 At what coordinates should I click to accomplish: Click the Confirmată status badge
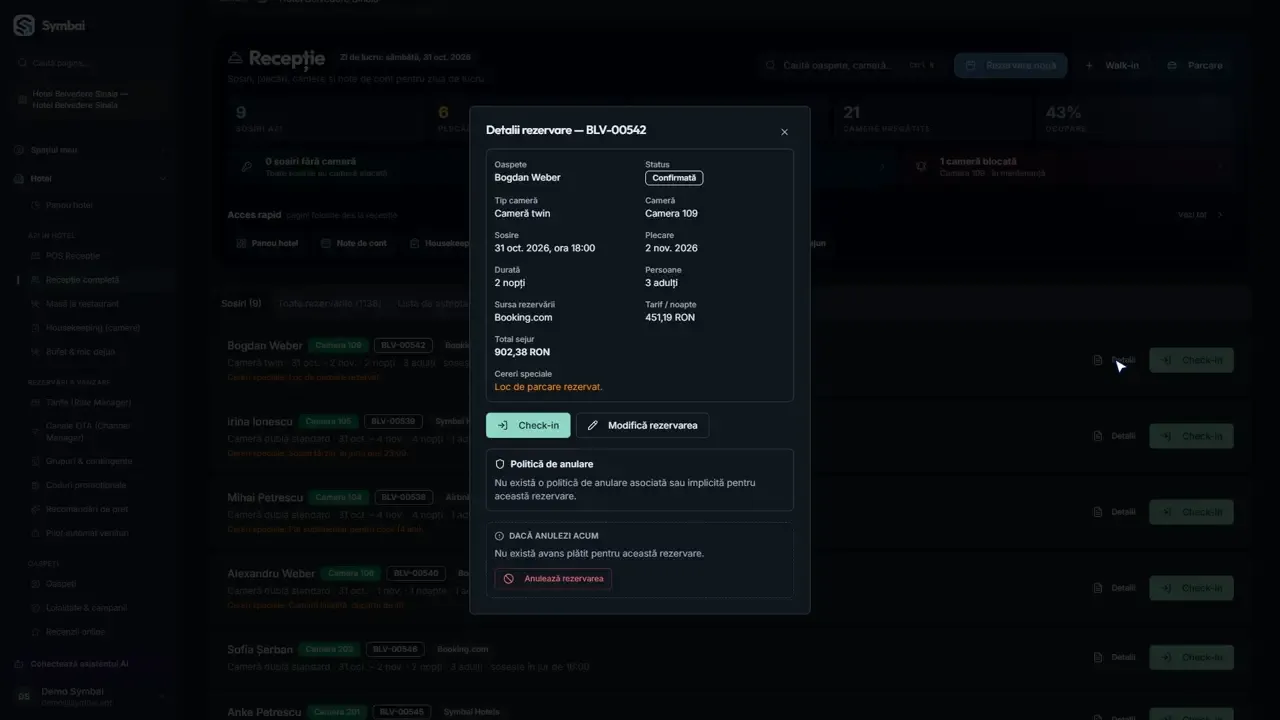click(674, 178)
